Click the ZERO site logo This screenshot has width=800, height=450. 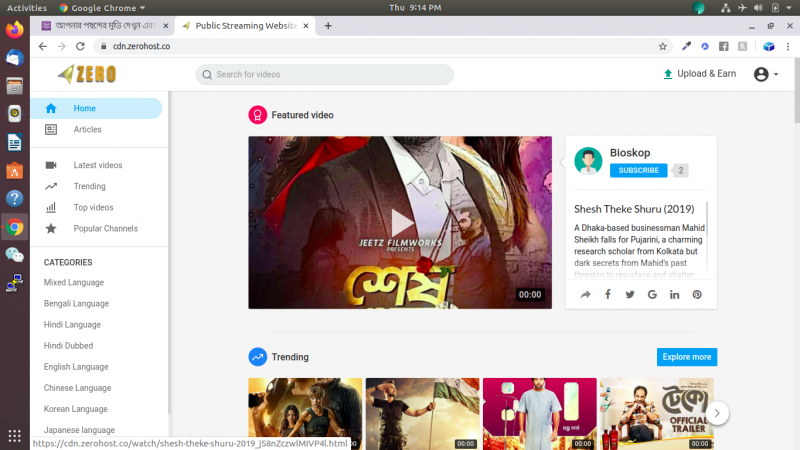tap(87, 74)
